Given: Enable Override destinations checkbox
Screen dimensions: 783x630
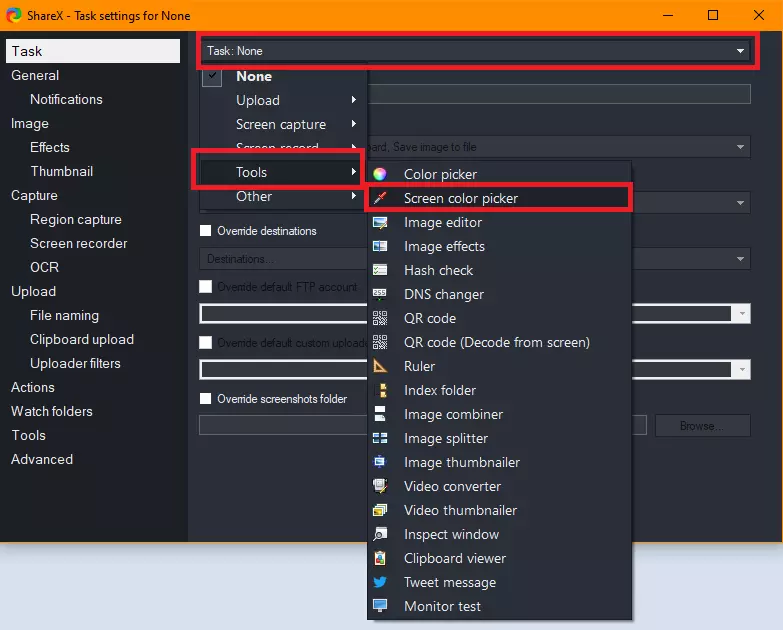Looking at the screenshot, I should (x=205, y=231).
